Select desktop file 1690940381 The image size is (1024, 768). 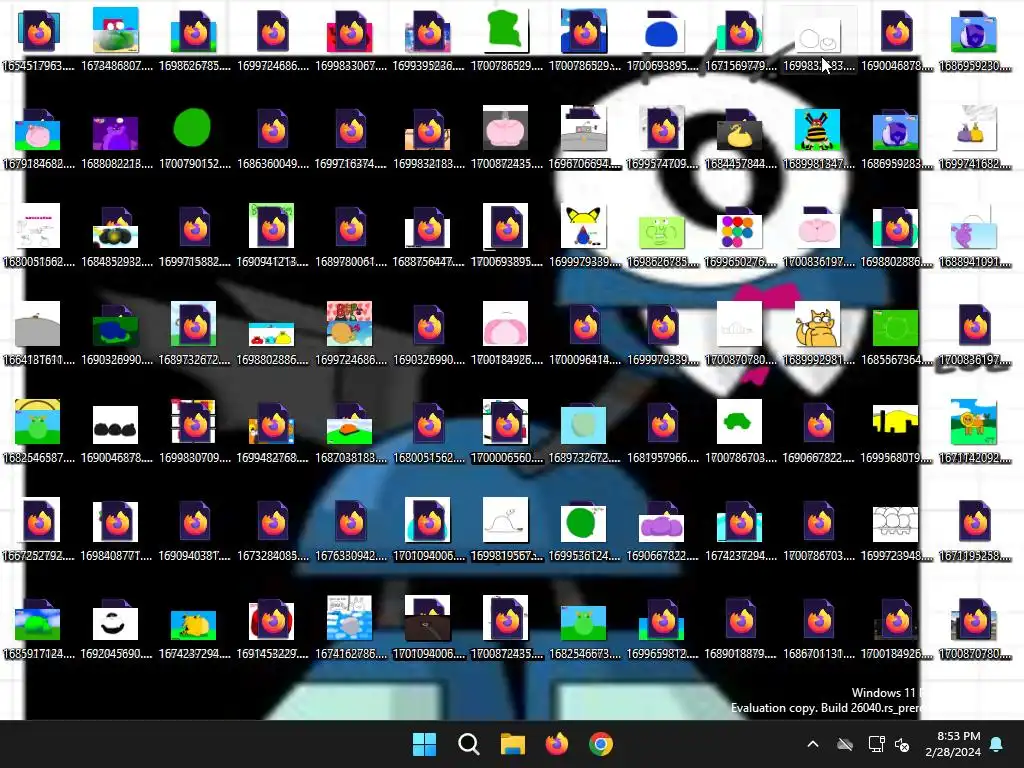(195, 529)
